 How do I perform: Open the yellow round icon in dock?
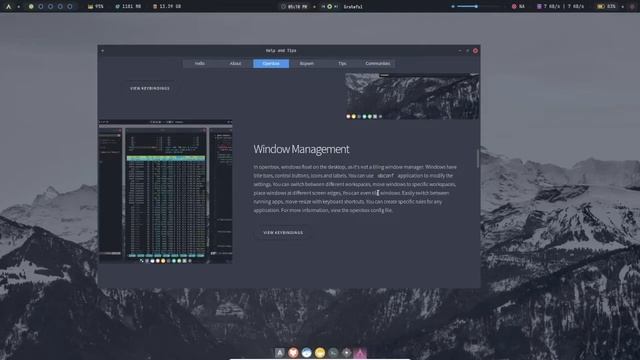click(320, 352)
